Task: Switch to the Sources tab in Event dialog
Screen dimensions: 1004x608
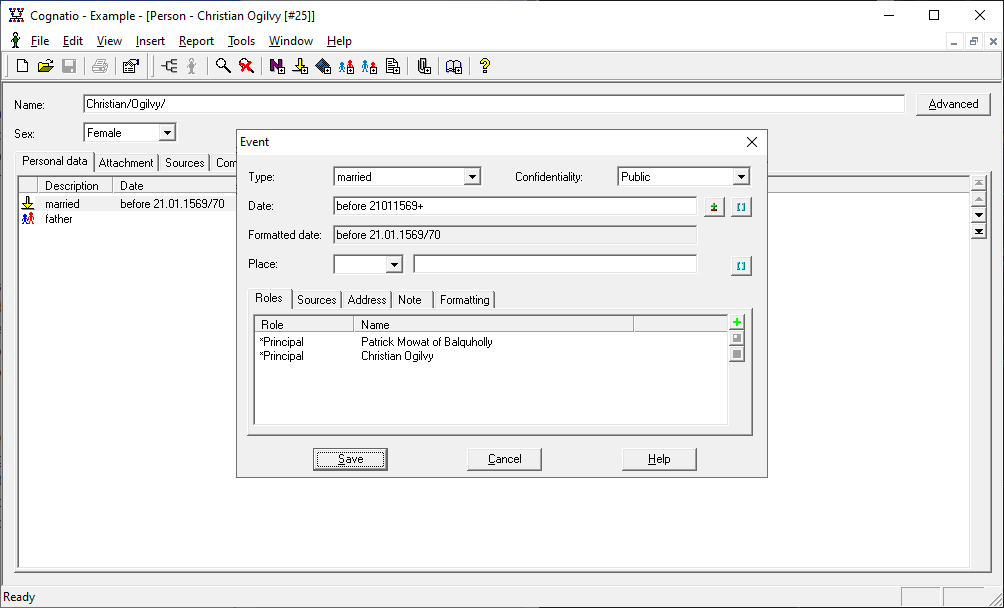Action: [x=316, y=300]
